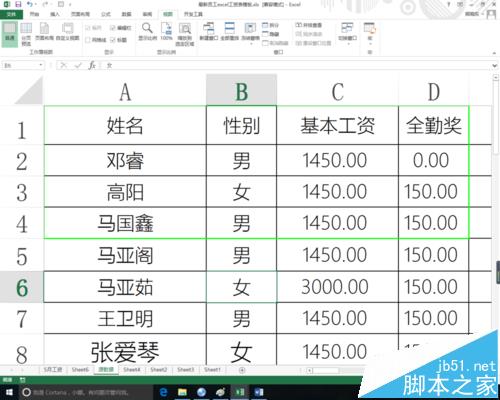This screenshot has width=500, height=400.
Task: Click the macro record icon in status bar
Action: [23, 380]
